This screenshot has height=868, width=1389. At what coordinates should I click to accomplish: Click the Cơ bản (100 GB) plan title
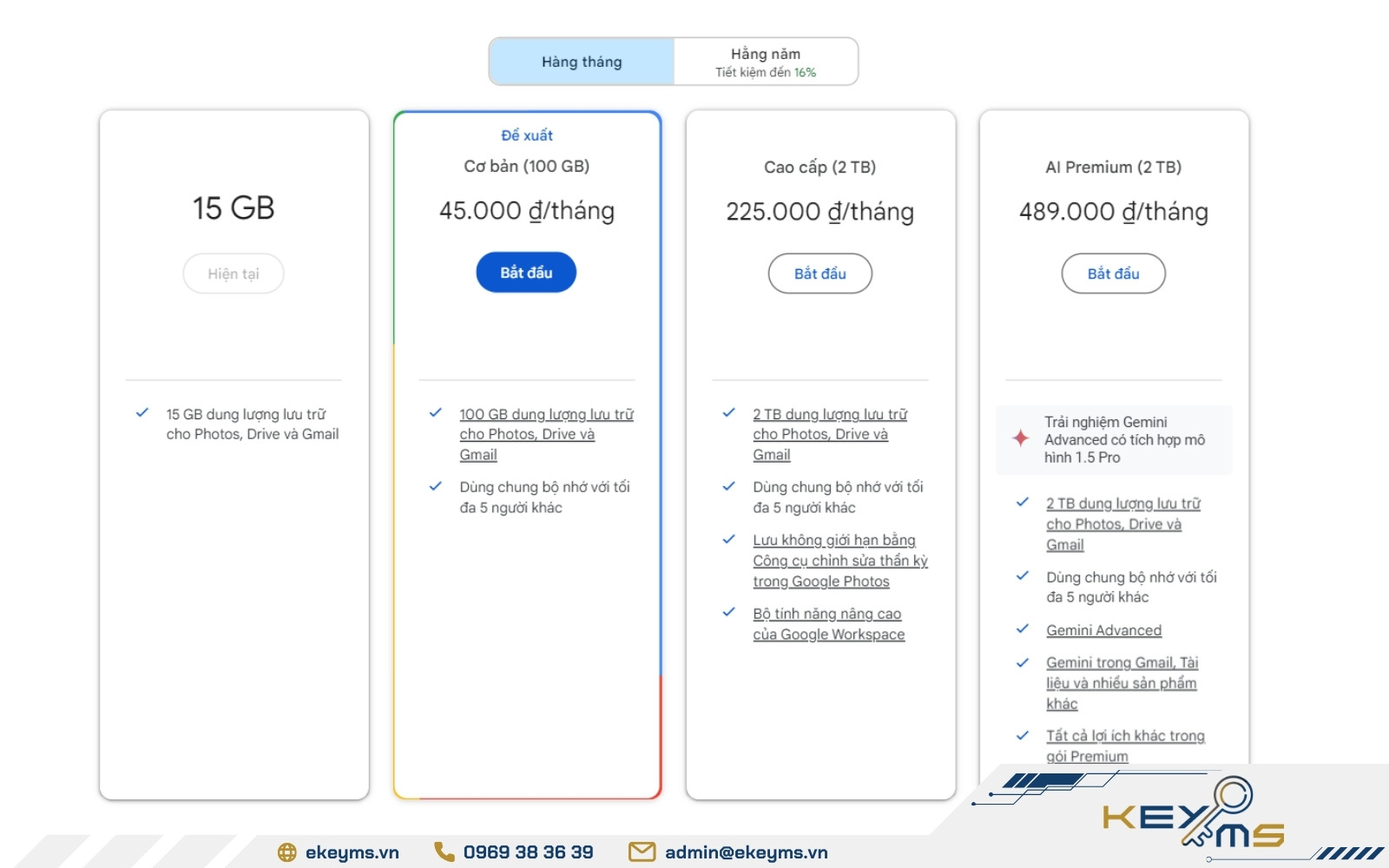point(526,166)
